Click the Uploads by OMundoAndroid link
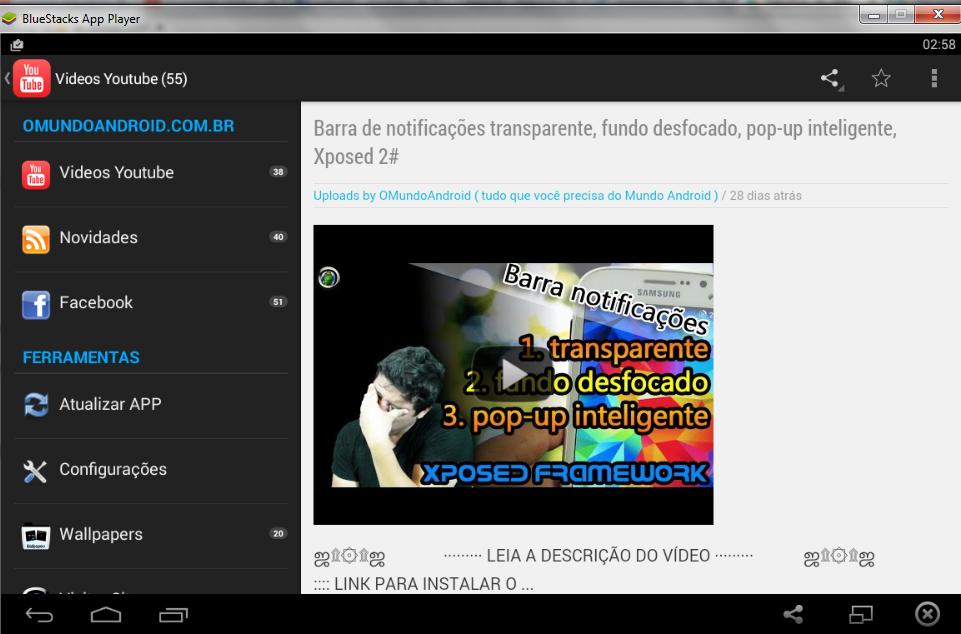 [515, 196]
